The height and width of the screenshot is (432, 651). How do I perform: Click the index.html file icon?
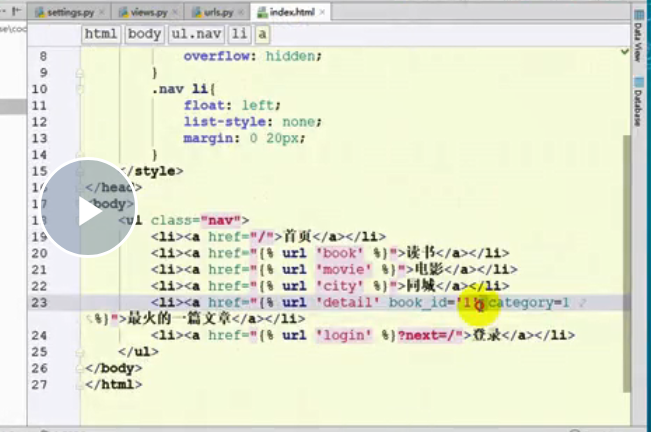pos(262,12)
